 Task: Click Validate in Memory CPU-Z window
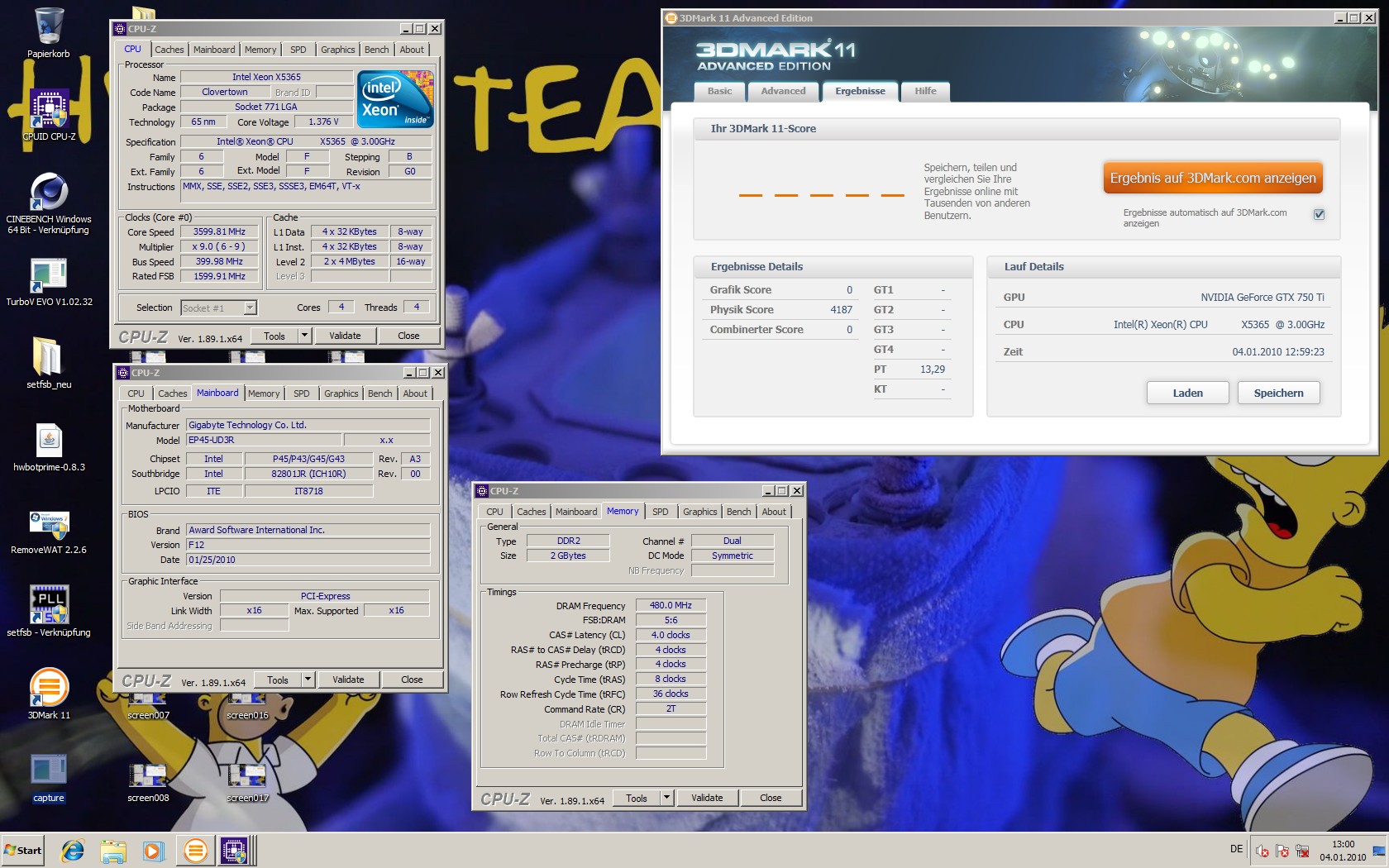[x=707, y=798]
